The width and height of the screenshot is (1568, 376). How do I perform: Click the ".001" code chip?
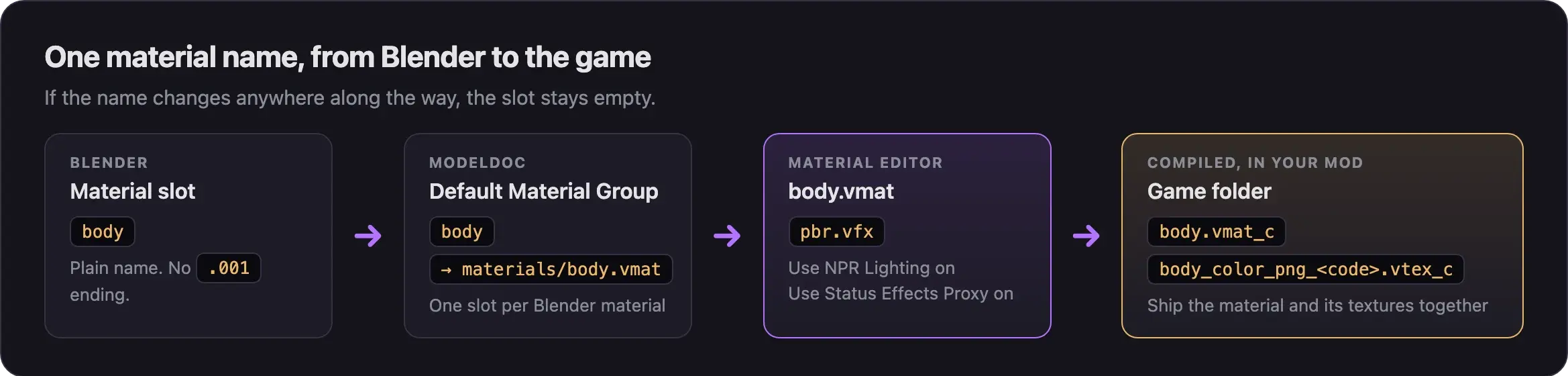[x=229, y=268]
